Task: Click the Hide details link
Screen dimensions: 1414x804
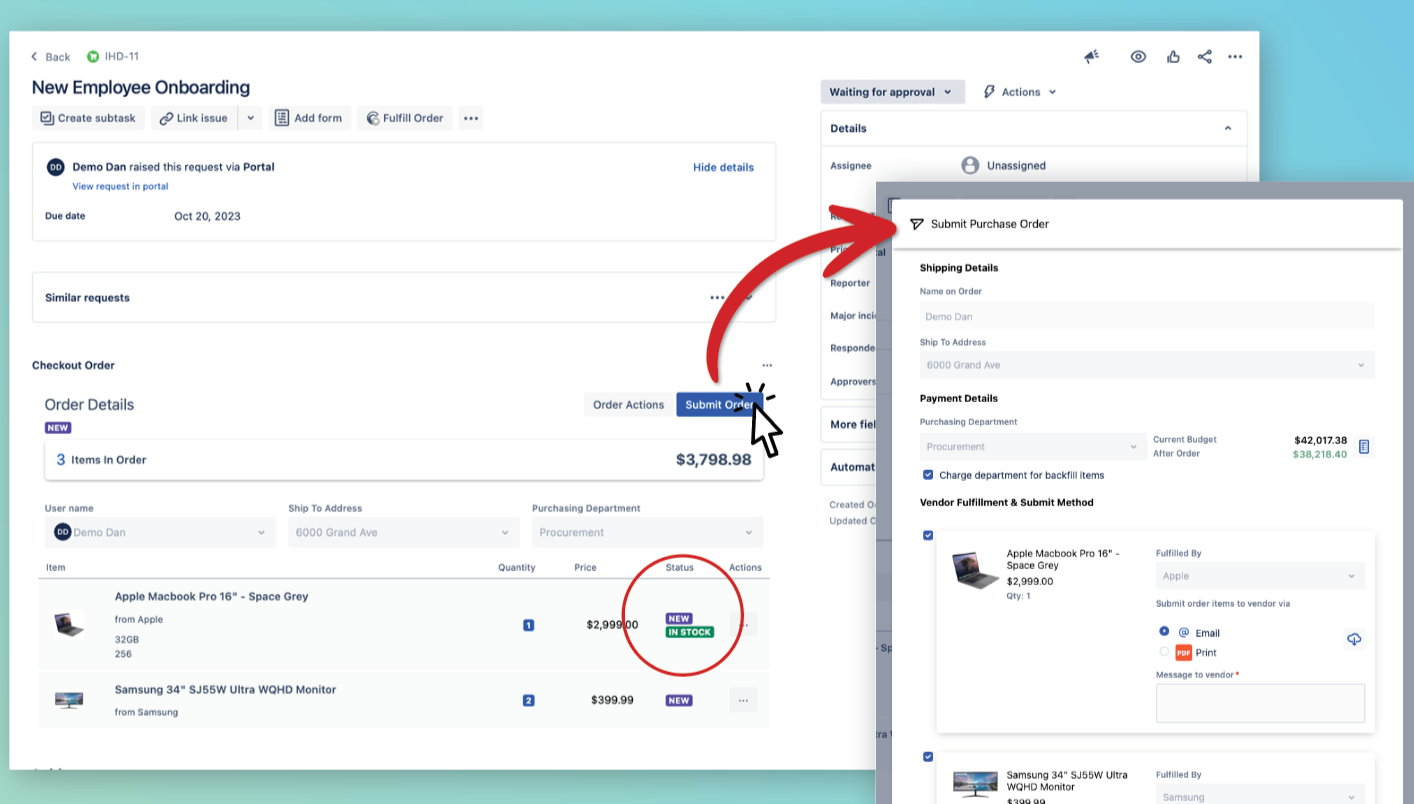Action: pyautogui.click(x=723, y=167)
